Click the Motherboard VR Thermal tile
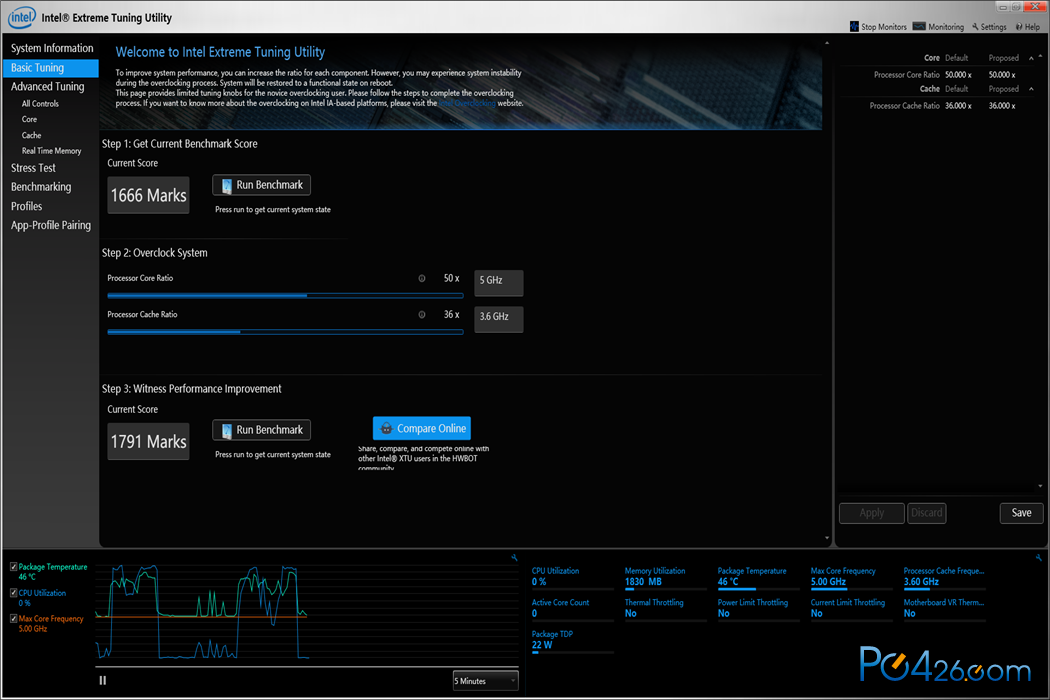This screenshot has height=700, width=1050. pos(944,609)
